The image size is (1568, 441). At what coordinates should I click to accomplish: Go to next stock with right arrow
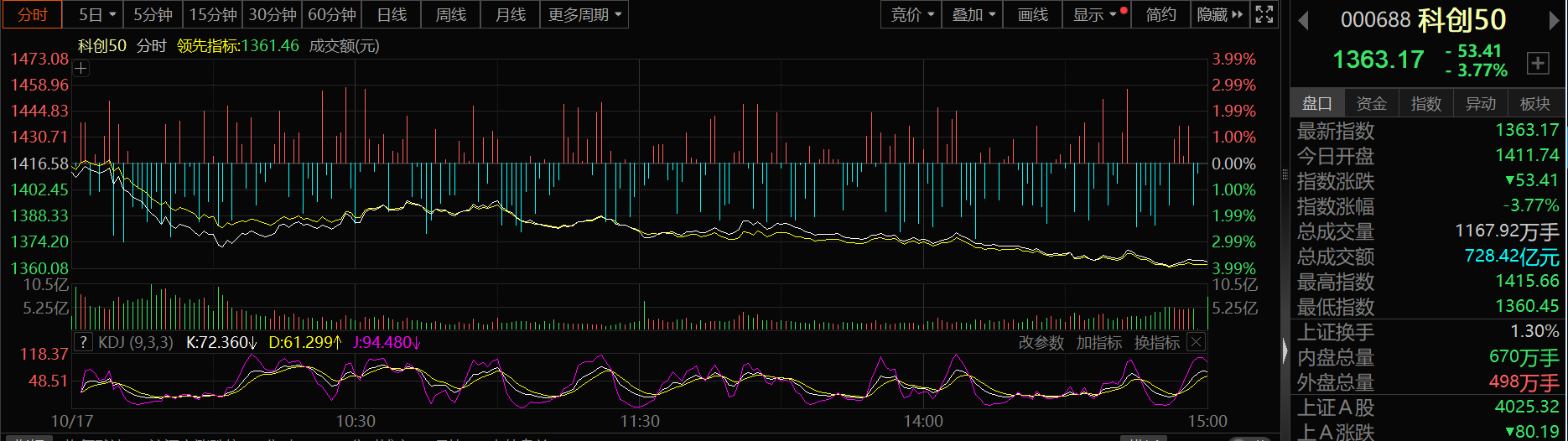coord(1554,21)
